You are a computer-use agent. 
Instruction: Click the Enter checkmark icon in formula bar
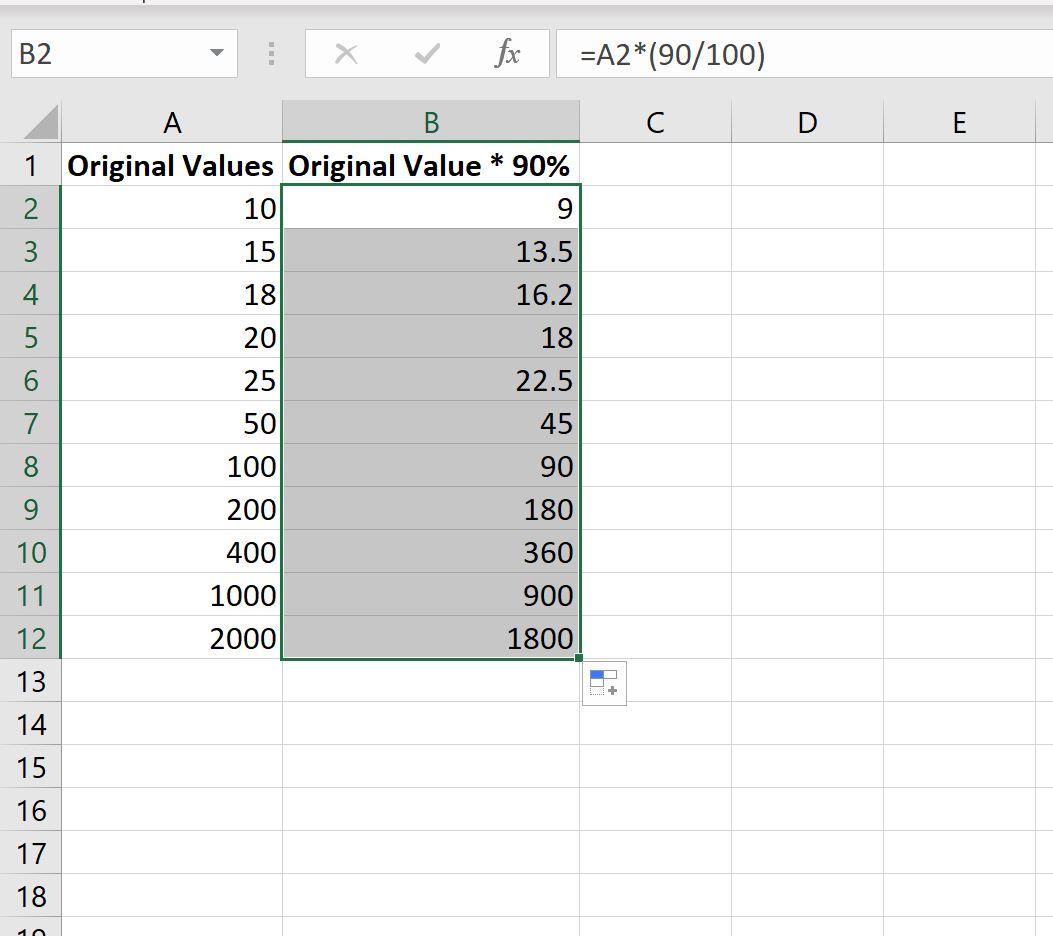[427, 55]
